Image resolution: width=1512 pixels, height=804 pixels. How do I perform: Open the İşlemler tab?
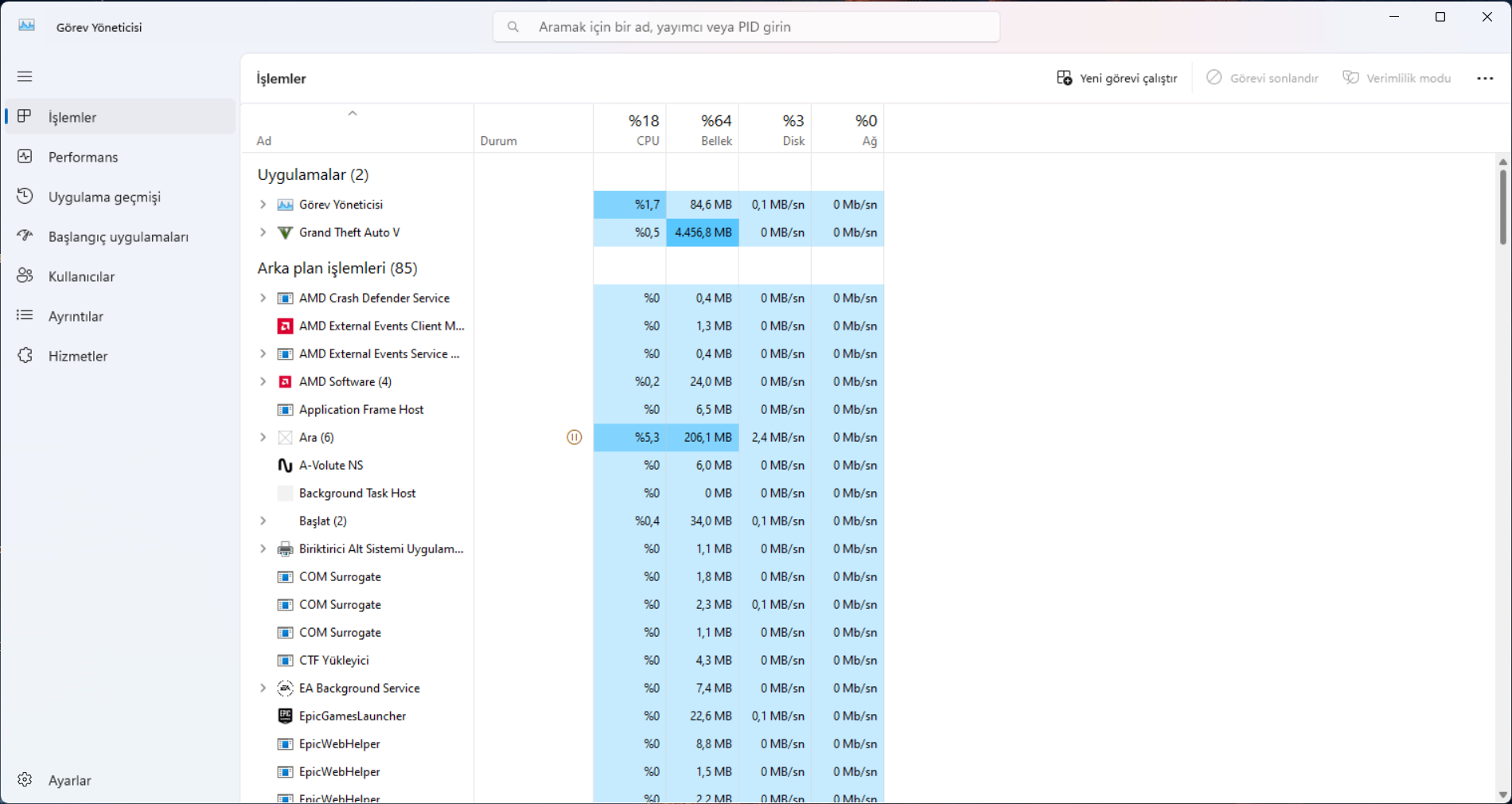coord(120,117)
